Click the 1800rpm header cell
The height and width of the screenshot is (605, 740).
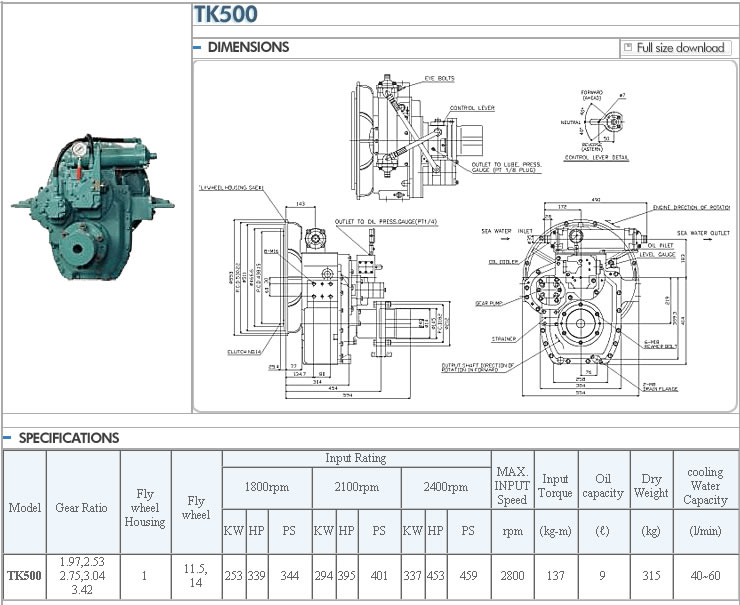click(267, 487)
